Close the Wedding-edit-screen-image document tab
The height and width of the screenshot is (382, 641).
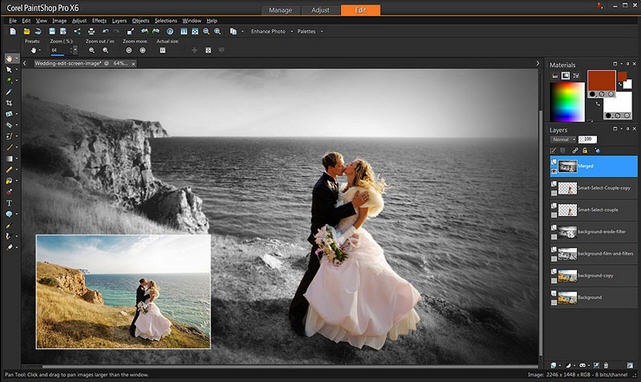tap(133, 63)
